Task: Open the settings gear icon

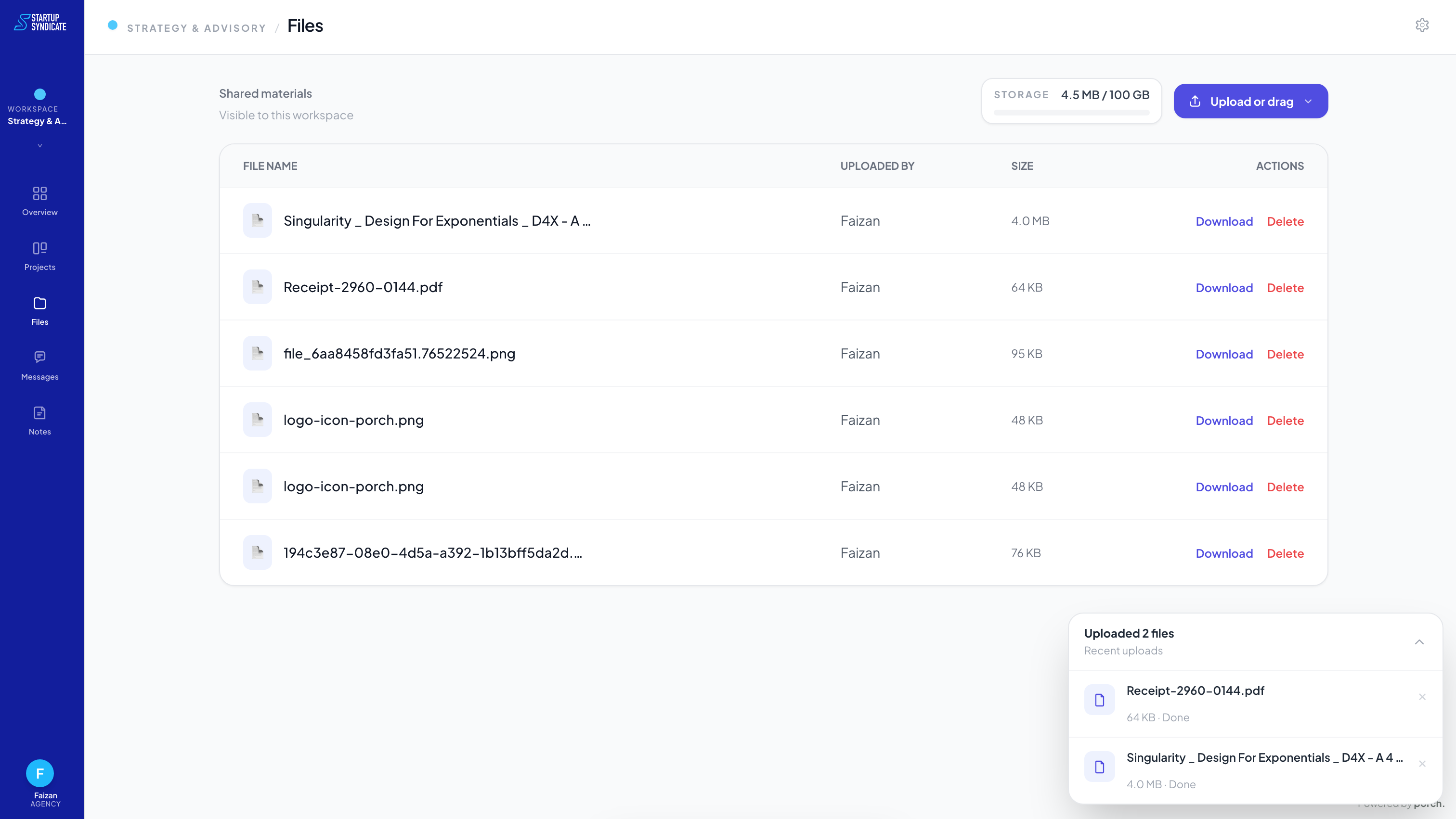Action: tap(1422, 25)
